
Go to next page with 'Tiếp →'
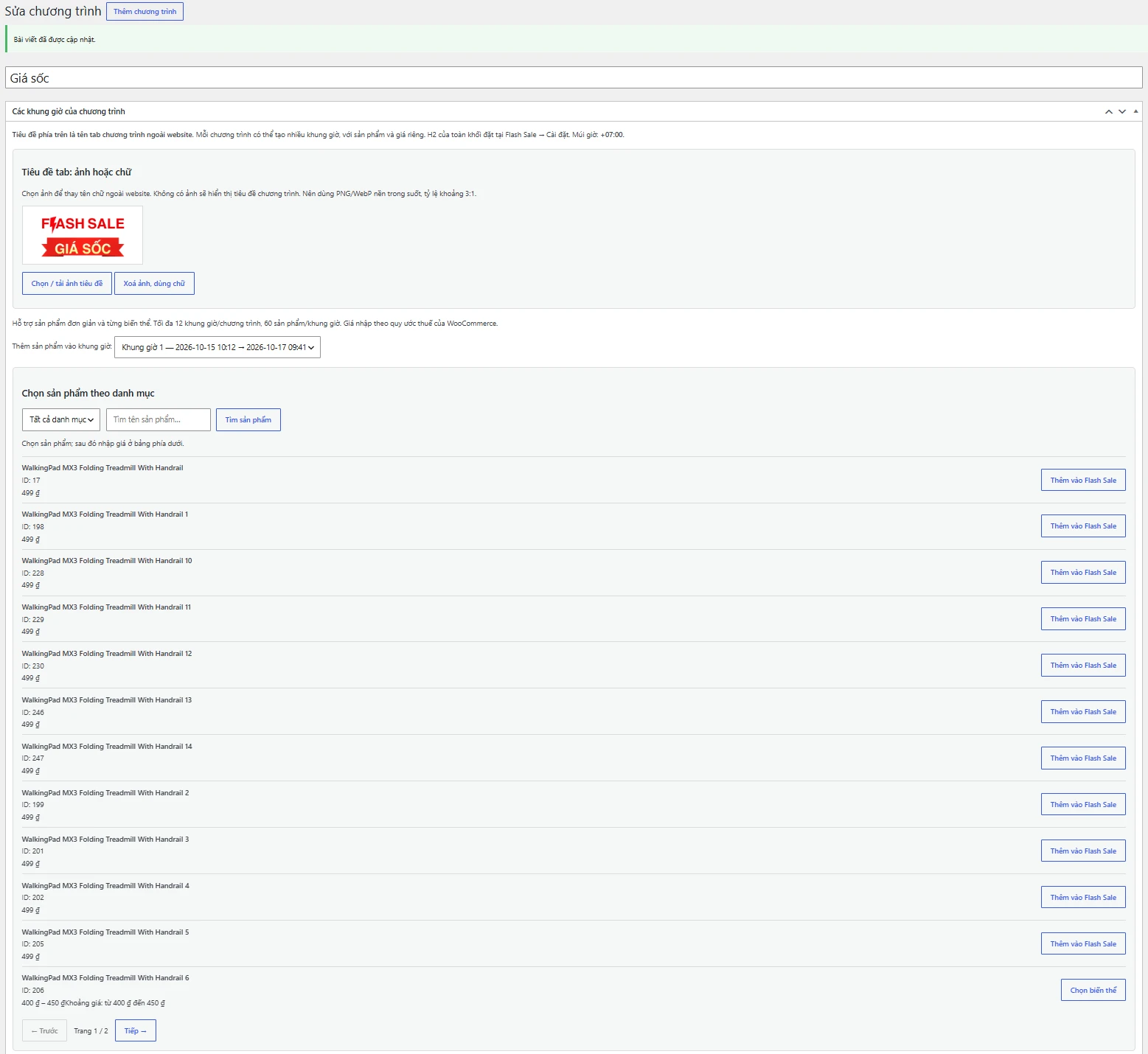click(136, 1031)
